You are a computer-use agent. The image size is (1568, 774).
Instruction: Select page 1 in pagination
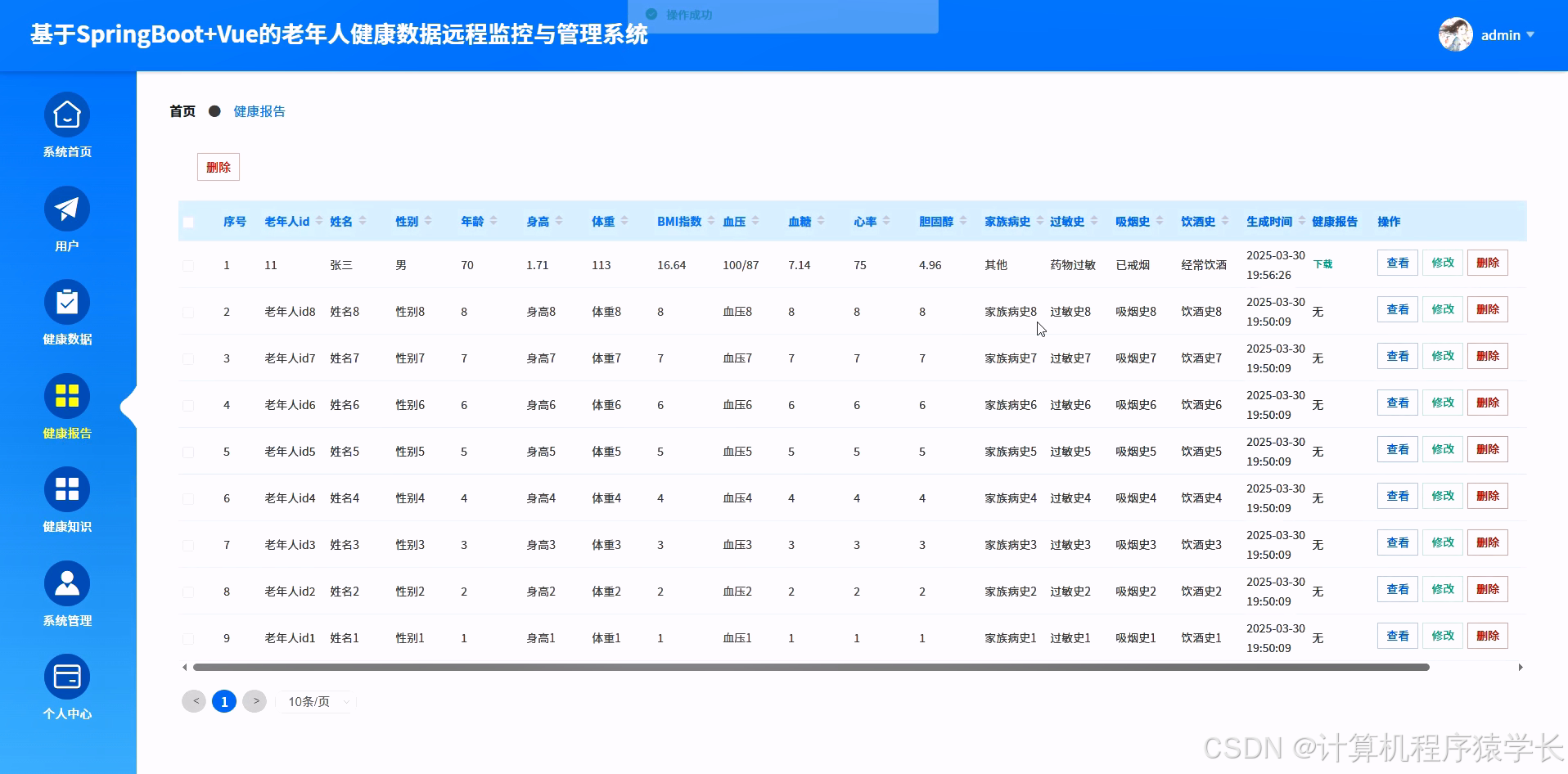click(224, 701)
